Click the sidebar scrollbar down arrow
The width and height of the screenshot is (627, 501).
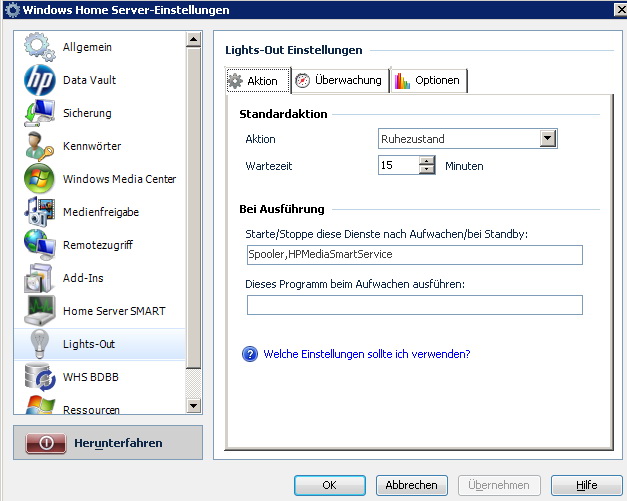tap(194, 406)
